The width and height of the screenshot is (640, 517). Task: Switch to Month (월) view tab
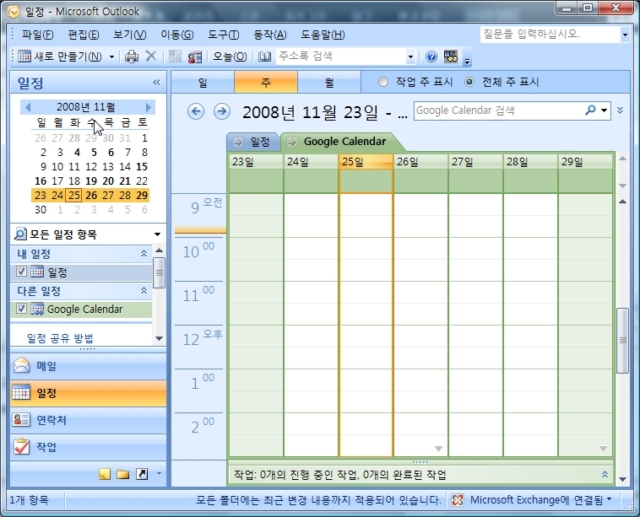point(329,82)
